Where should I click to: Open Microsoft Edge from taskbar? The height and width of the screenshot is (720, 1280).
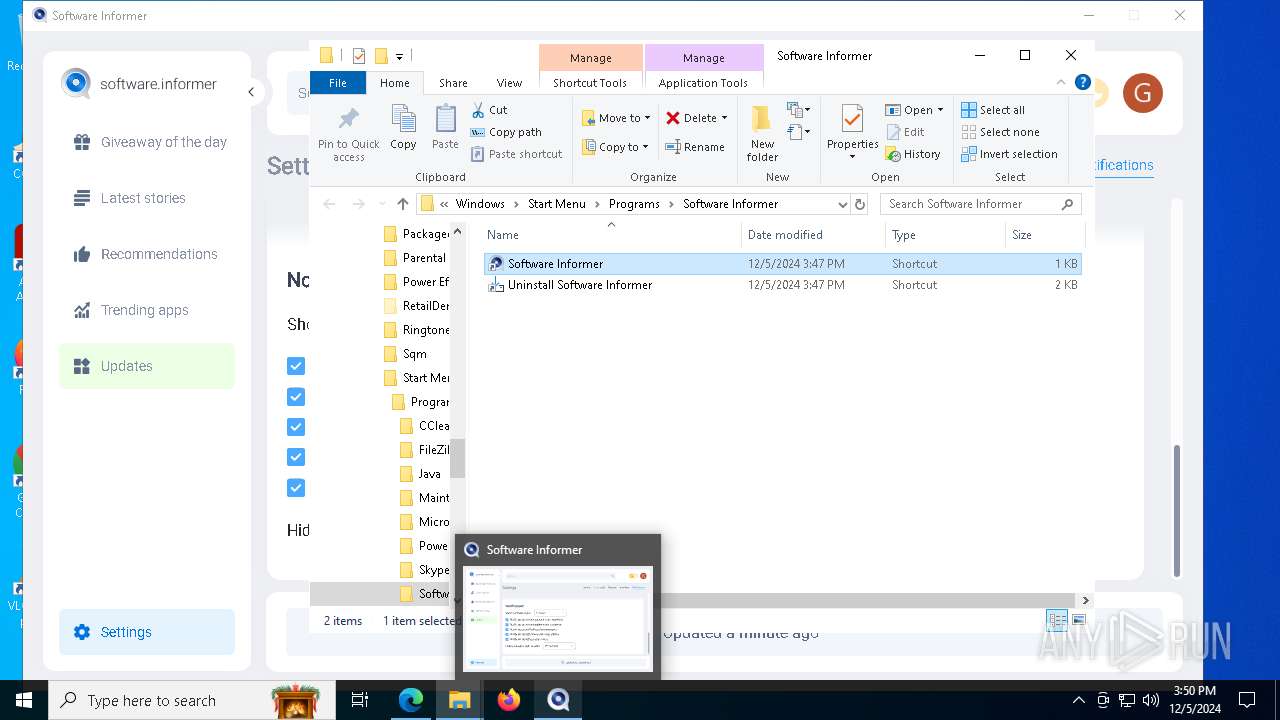[x=411, y=700]
